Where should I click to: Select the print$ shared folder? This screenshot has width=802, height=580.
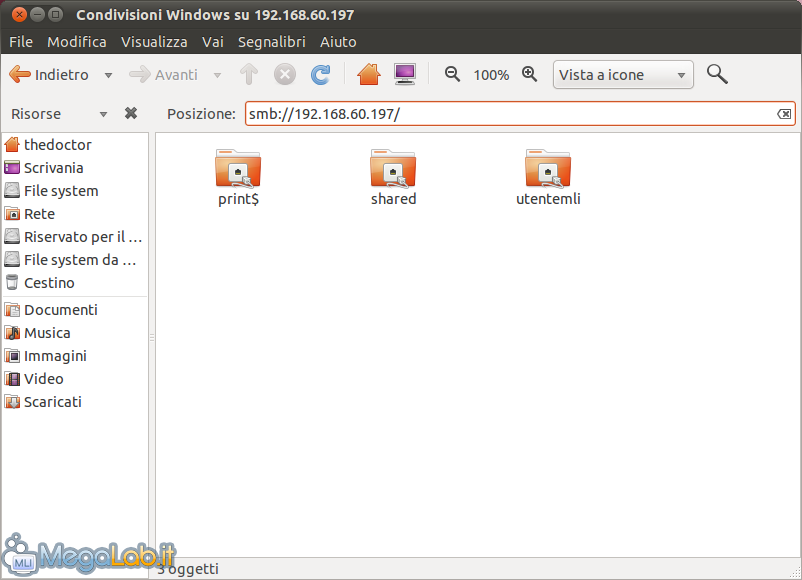coord(238,177)
